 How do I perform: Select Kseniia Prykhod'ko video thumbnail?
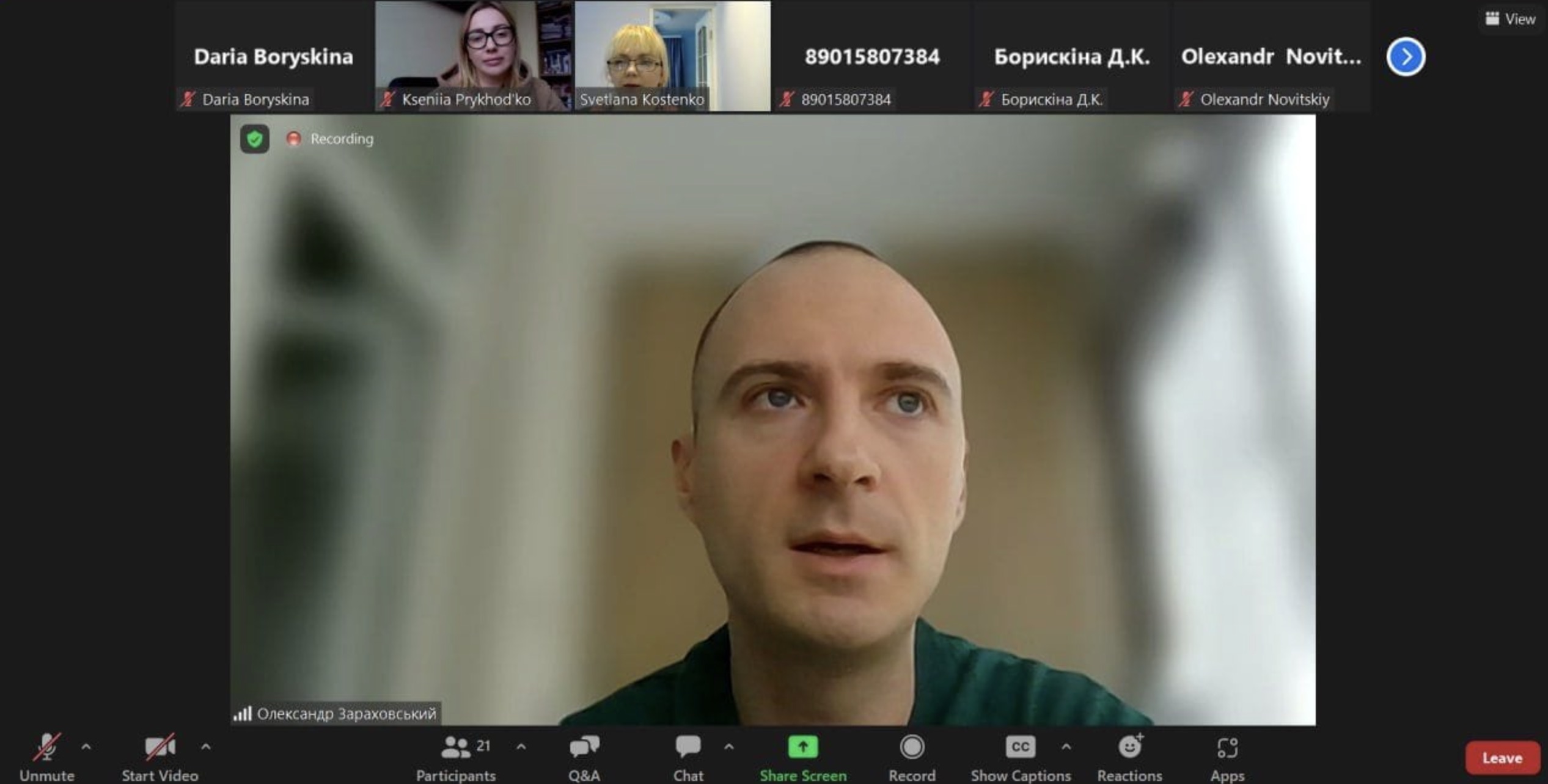474,56
